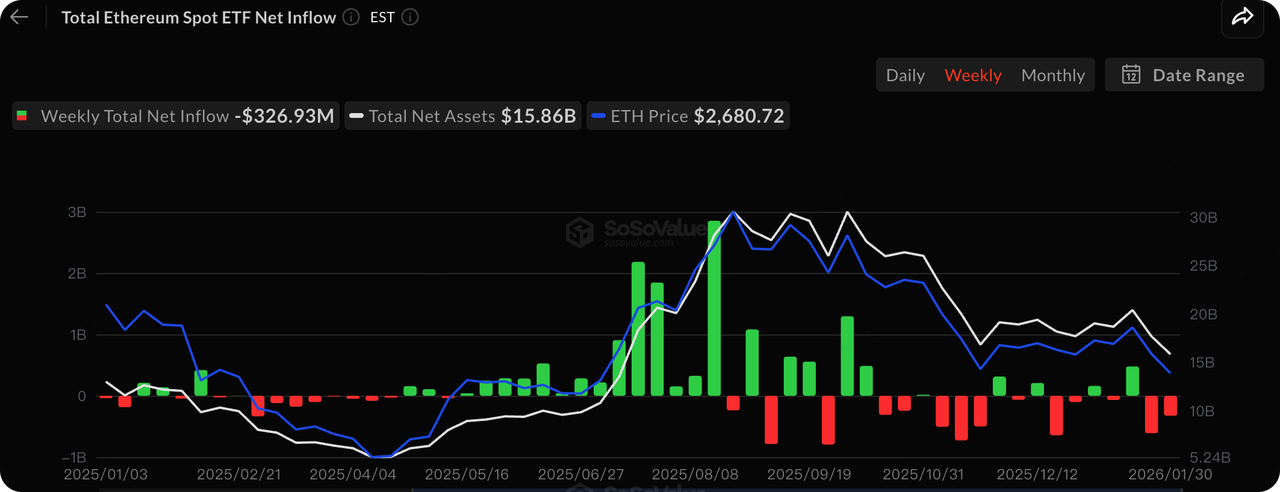Switch to the Daily view
The image size is (1280, 492).
(x=905, y=75)
